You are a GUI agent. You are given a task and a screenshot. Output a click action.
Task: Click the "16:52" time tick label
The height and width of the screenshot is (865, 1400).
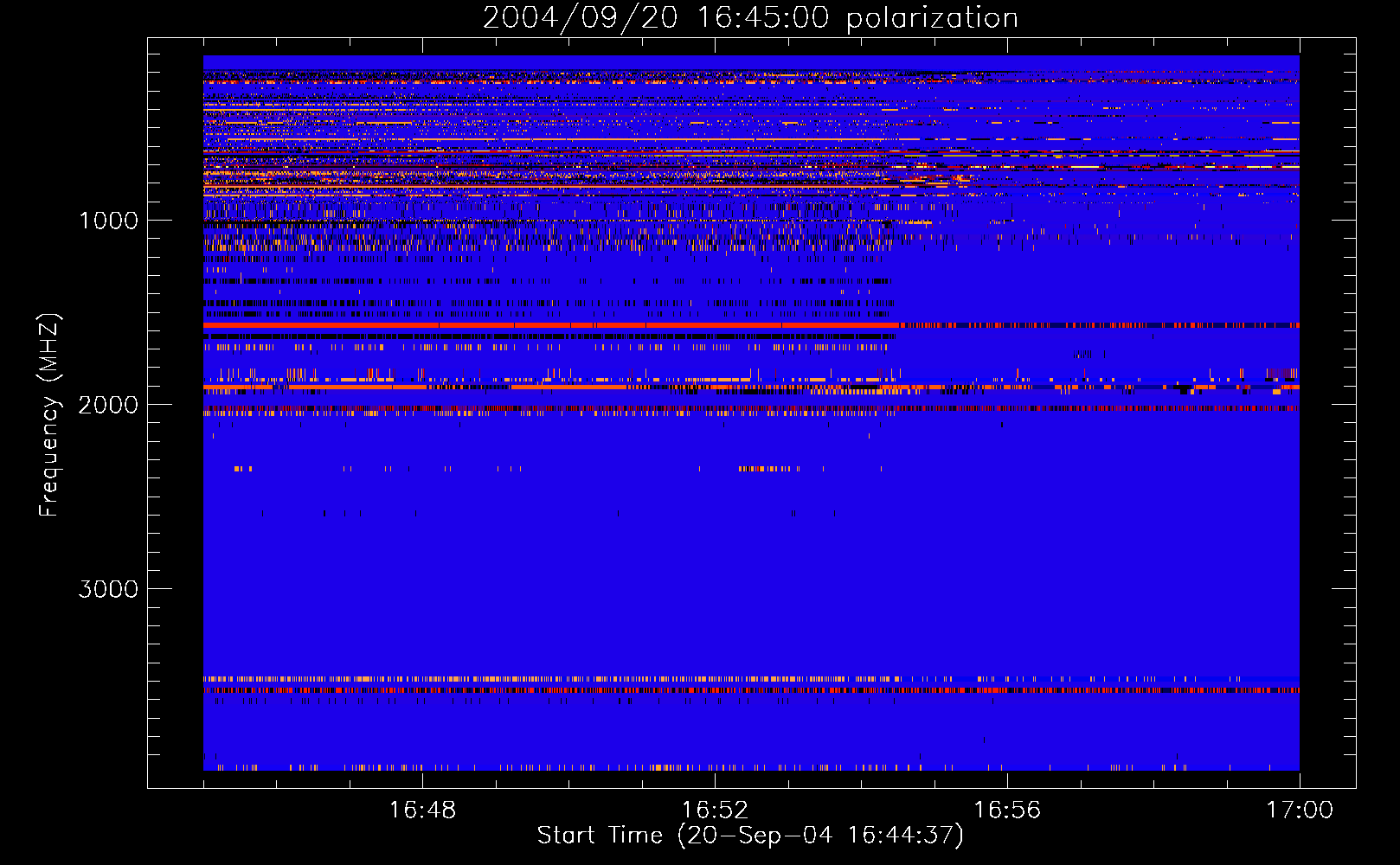715,811
